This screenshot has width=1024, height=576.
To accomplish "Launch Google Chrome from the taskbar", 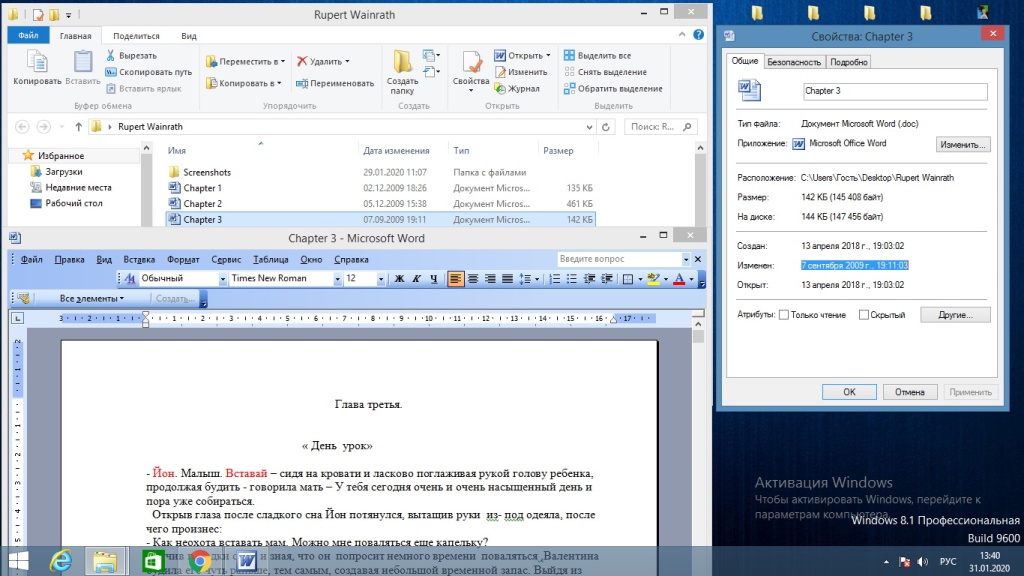I will [x=200, y=561].
